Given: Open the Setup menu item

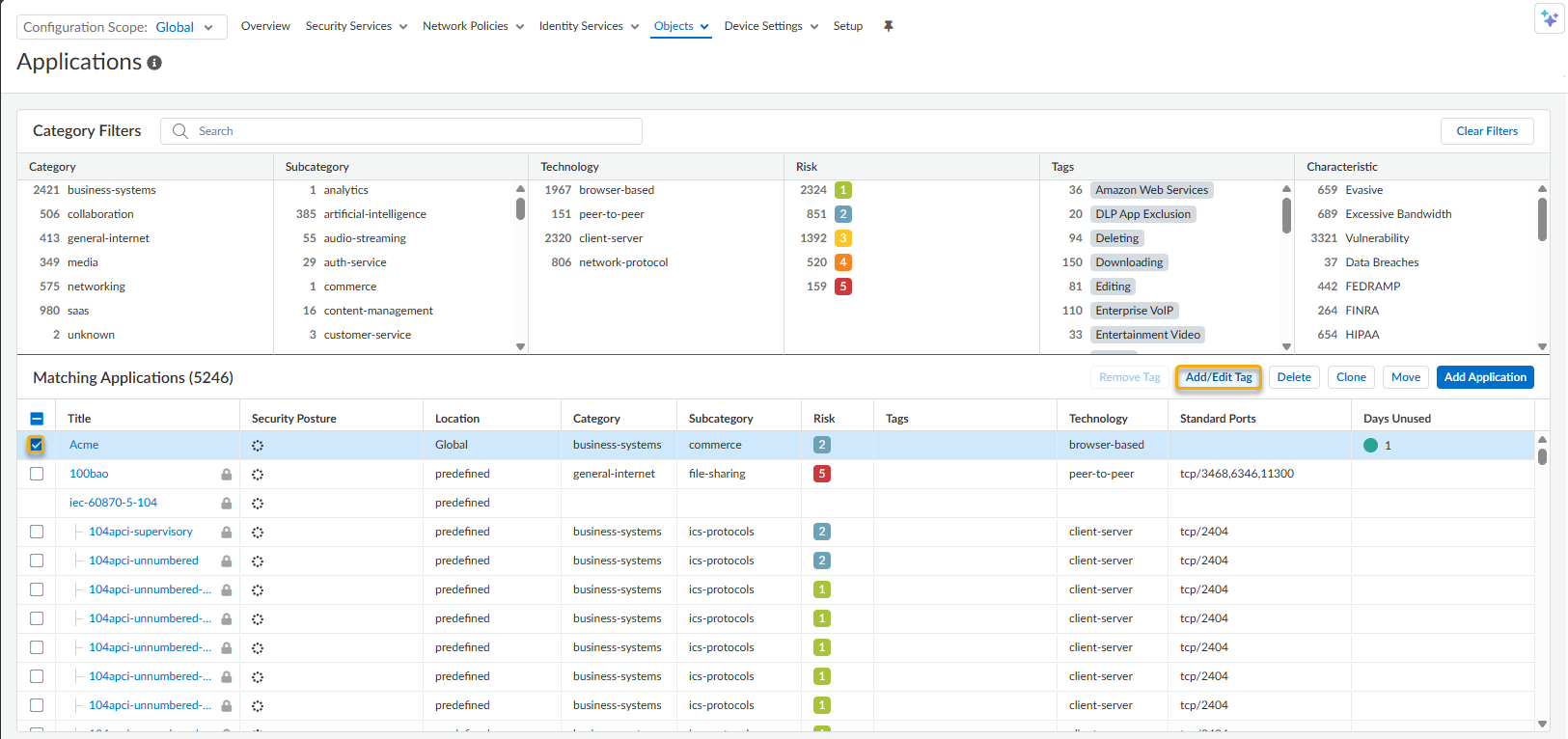Looking at the screenshot, I should (847, 26).
